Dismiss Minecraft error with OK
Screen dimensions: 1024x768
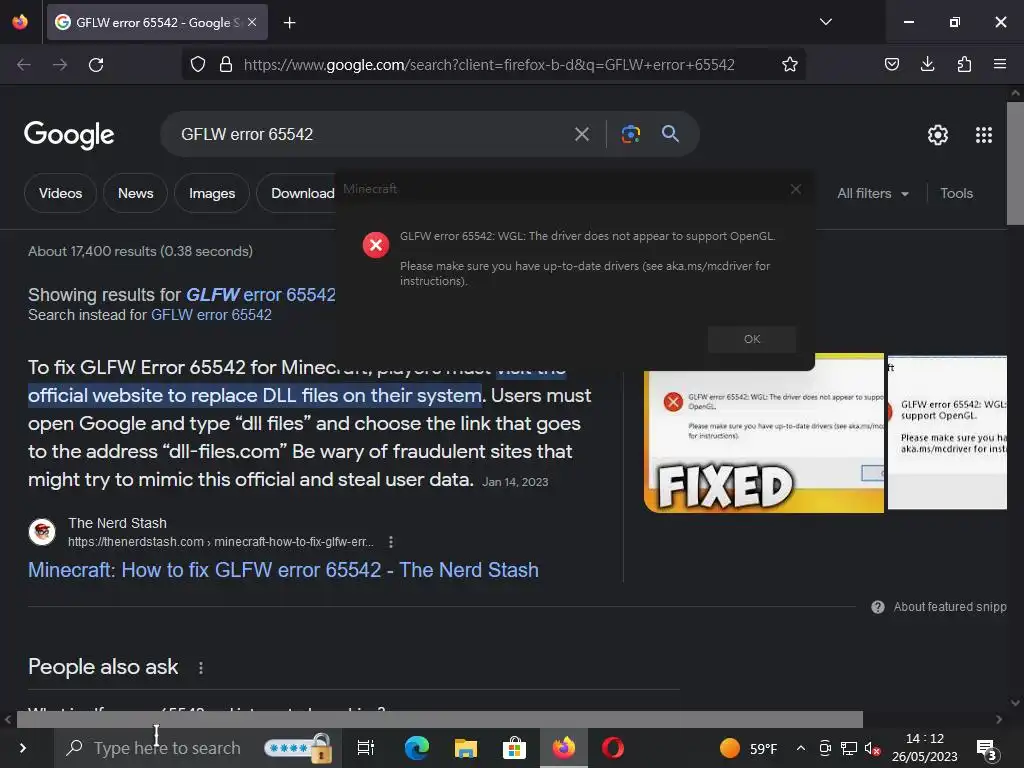(752, 339)
